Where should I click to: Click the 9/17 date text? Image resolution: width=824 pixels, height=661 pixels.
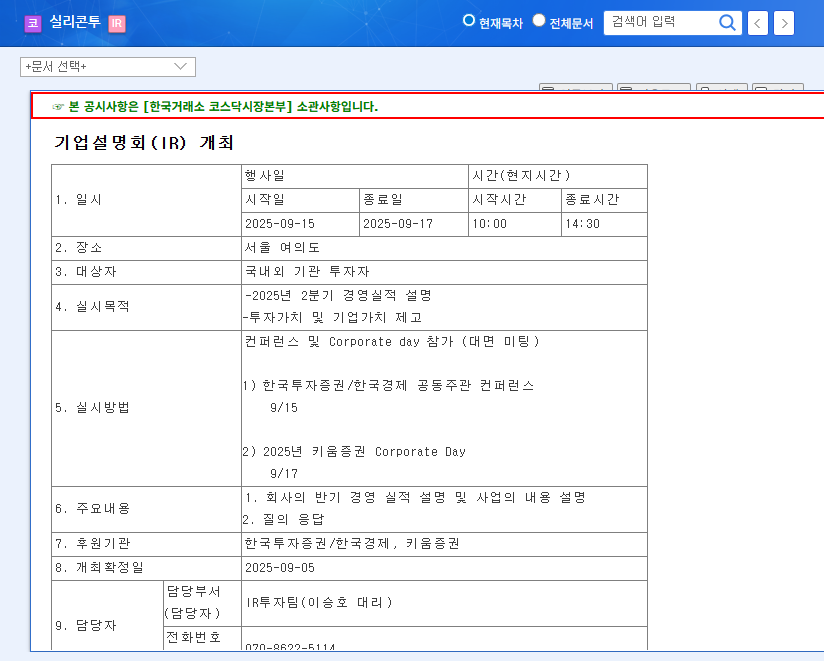284,474
